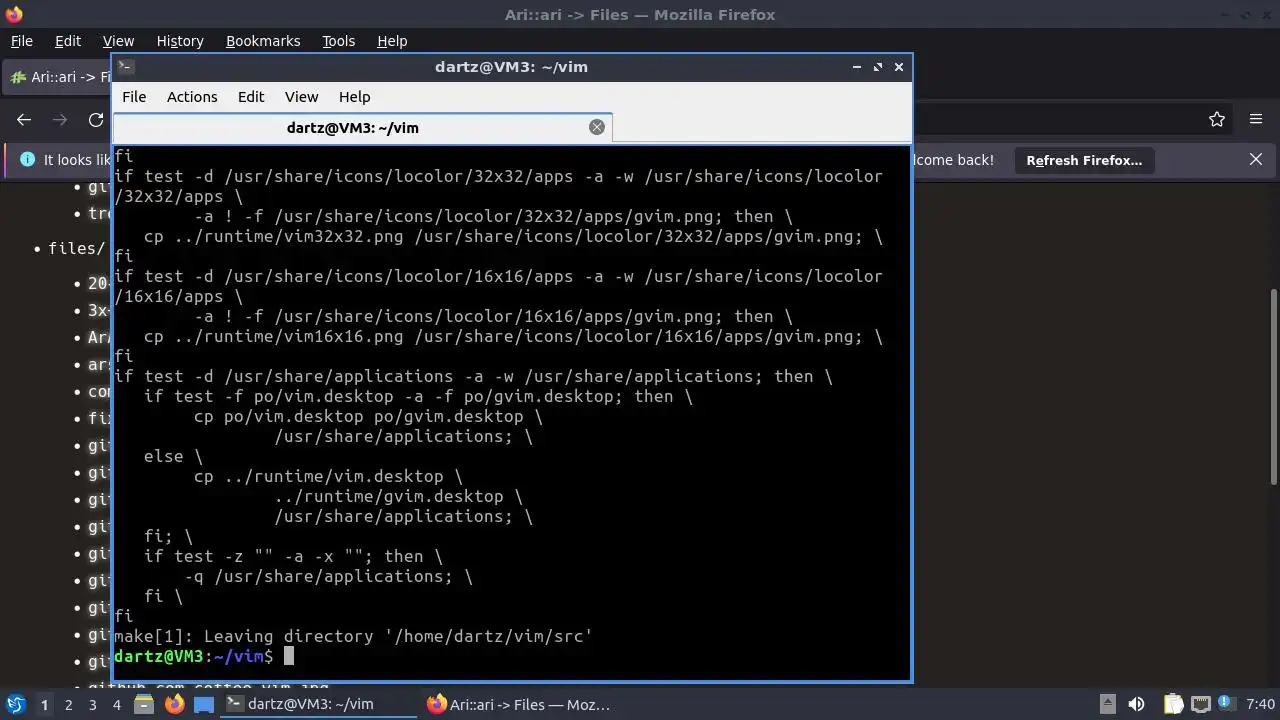
Task: Click terminal text 'make[1]: Leaving directory'
Action: click(x=244, y=636)
